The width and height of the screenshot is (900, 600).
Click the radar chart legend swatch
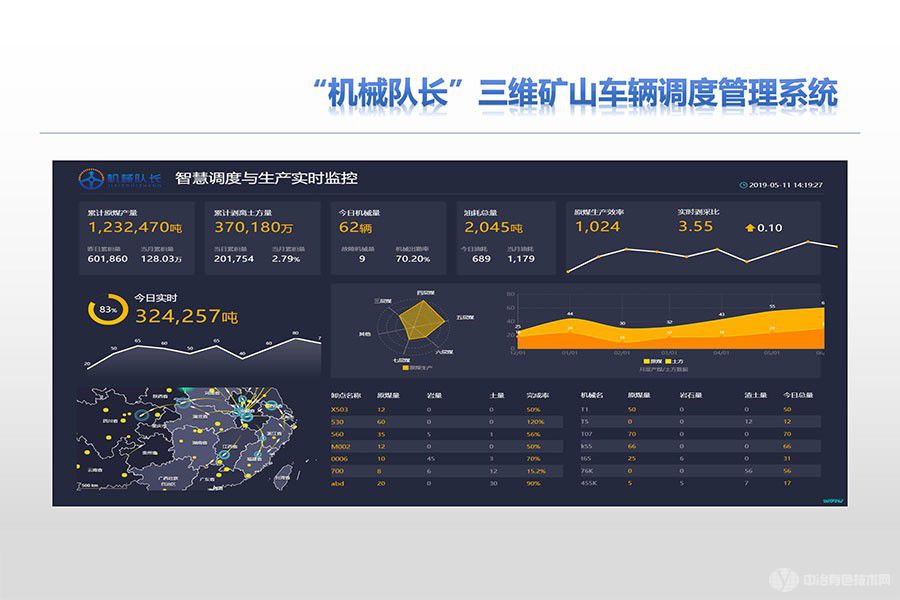[405, 367]
